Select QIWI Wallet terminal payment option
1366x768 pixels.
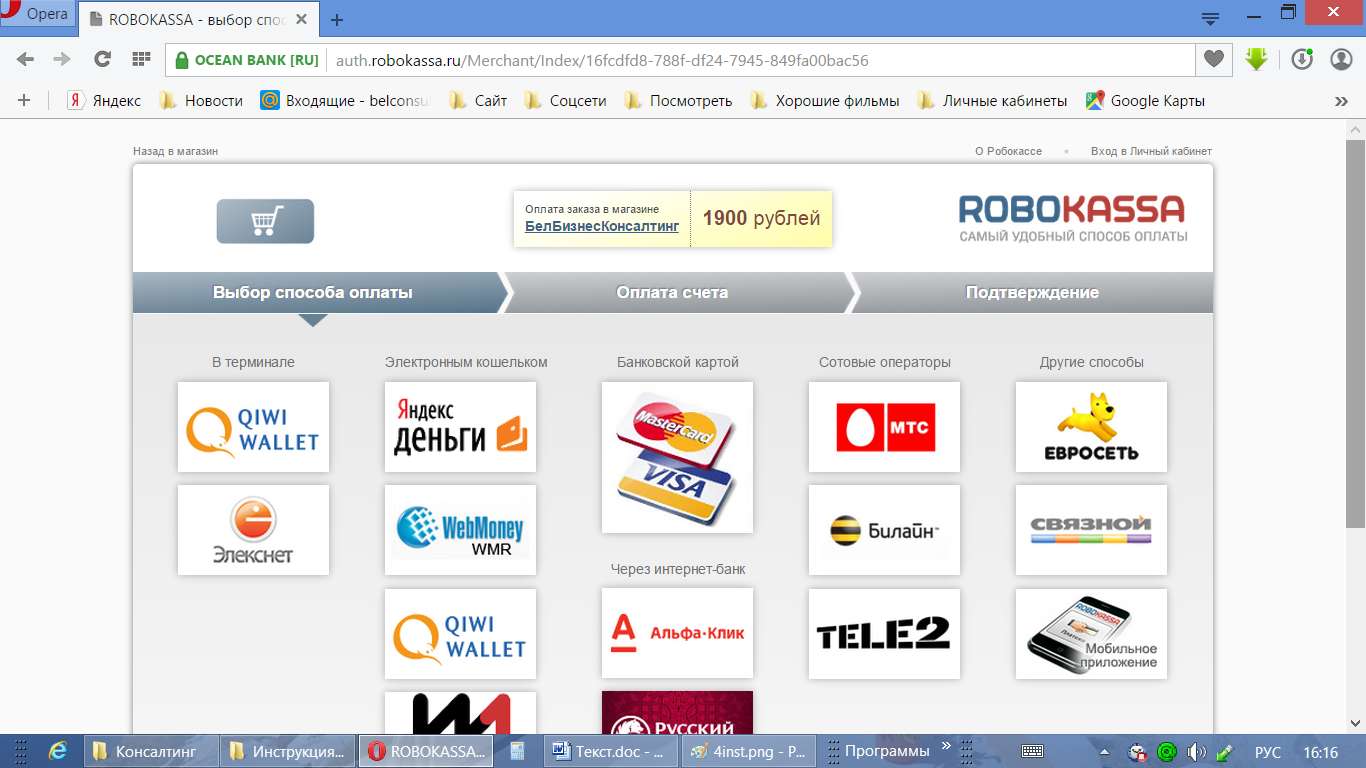pos(253,427)
